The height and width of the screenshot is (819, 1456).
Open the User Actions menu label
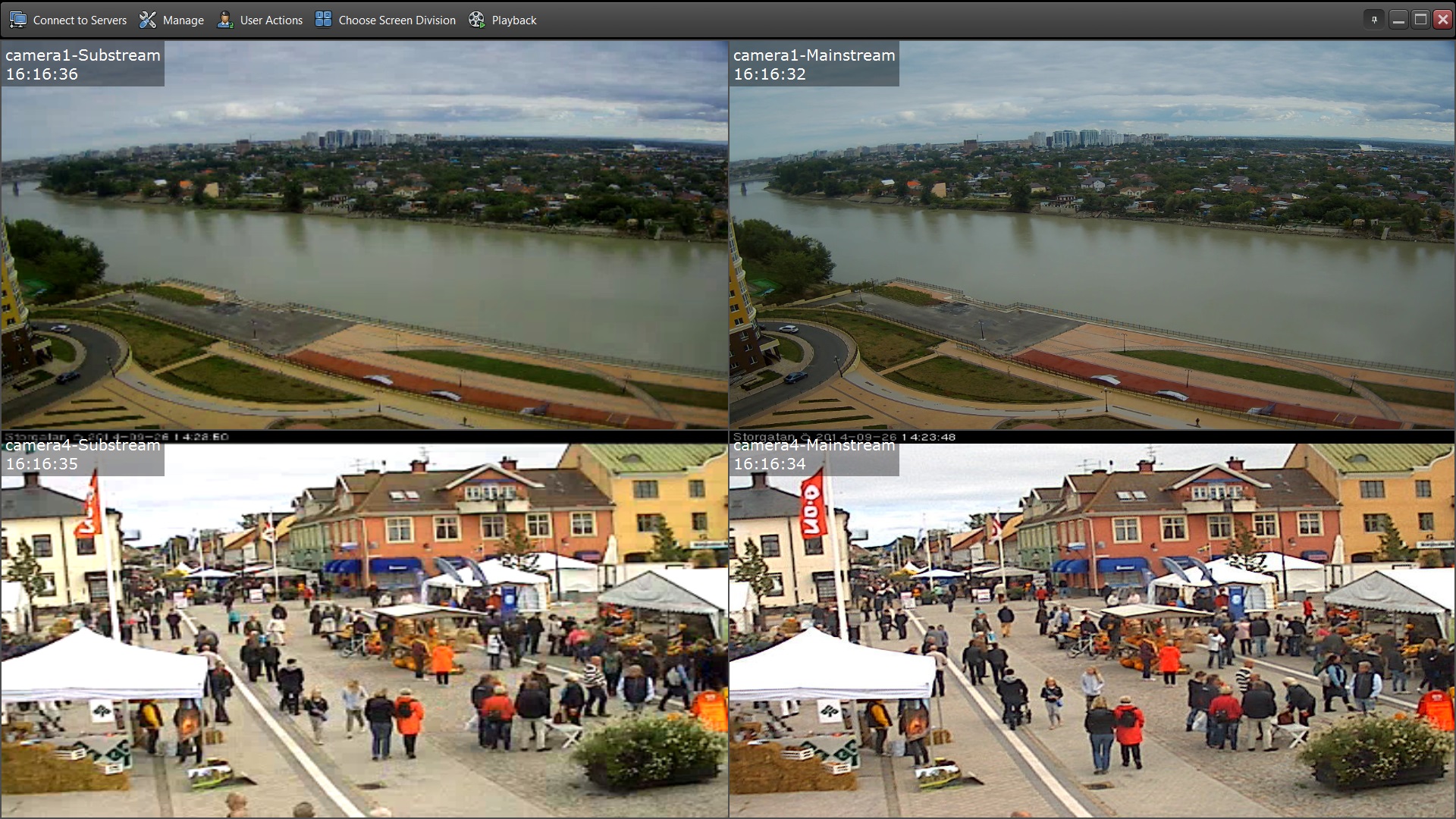coord(271,20)
